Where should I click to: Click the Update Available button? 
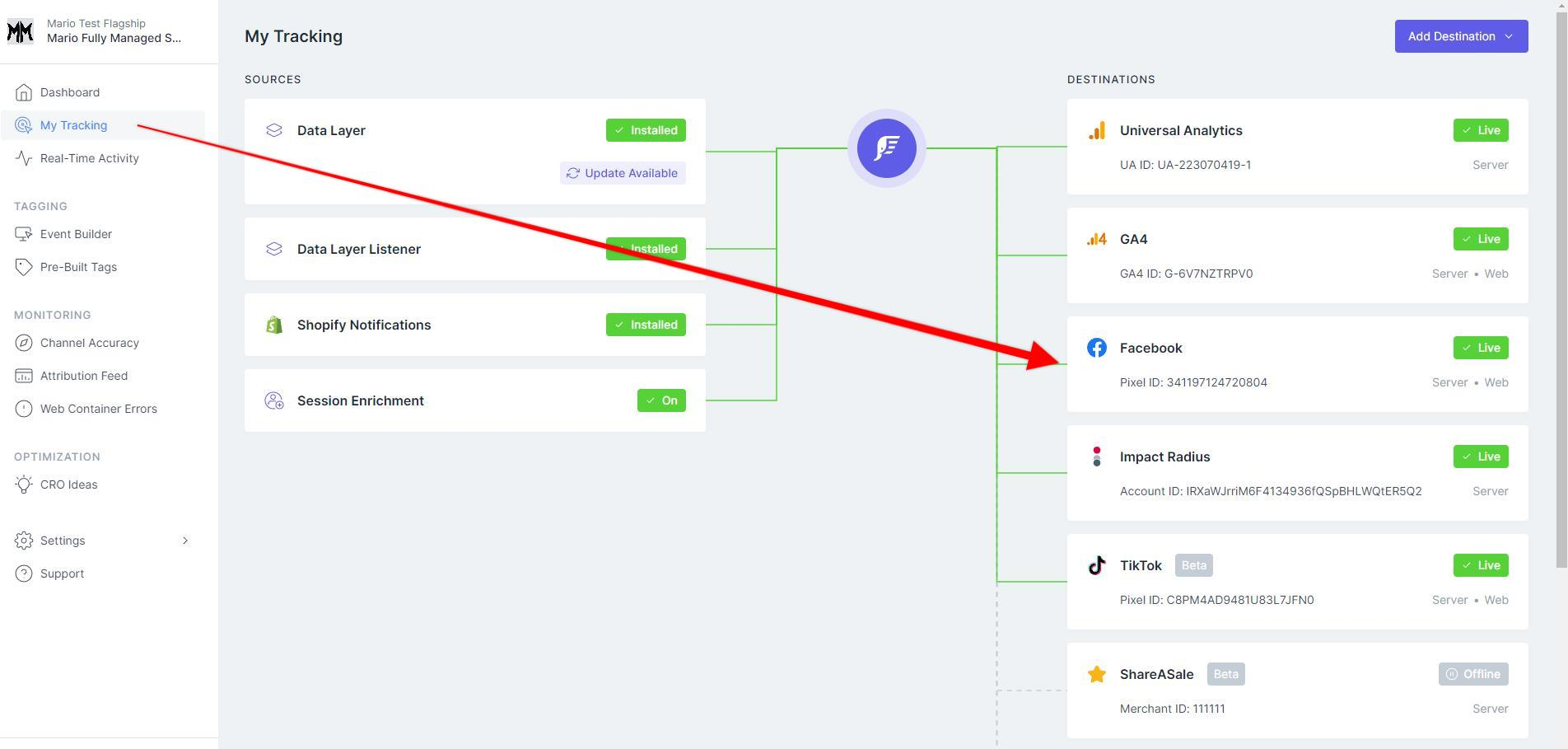coord(623,172)
